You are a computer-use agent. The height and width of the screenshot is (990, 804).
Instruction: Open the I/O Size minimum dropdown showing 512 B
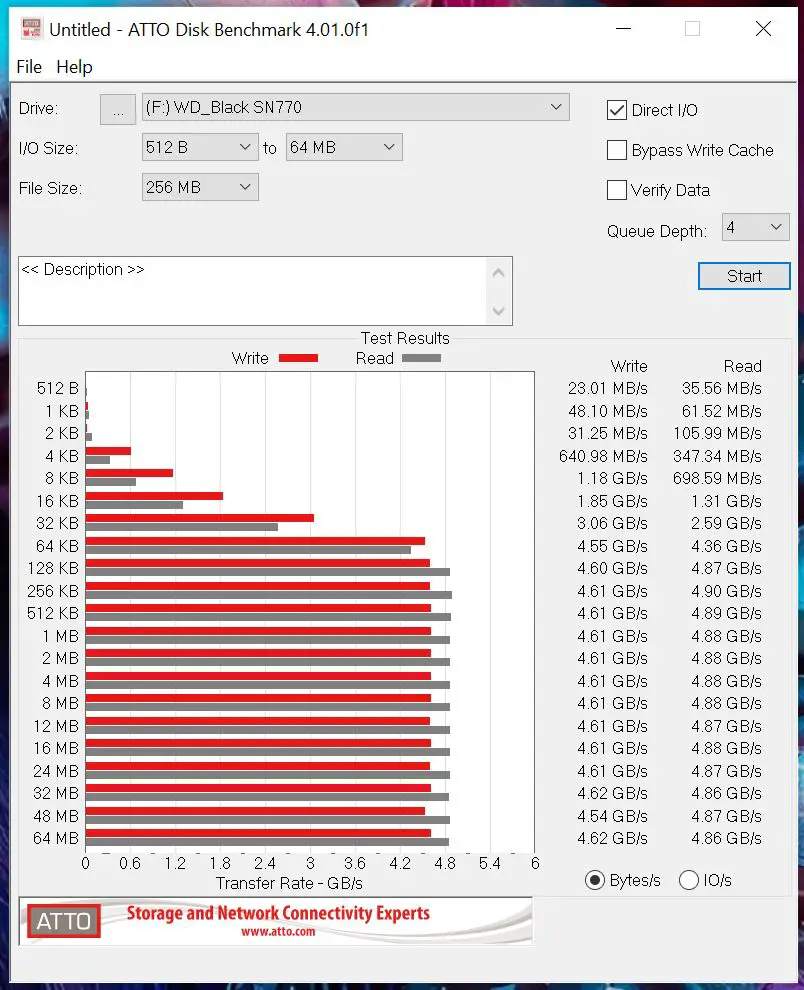tap(200, 148)
